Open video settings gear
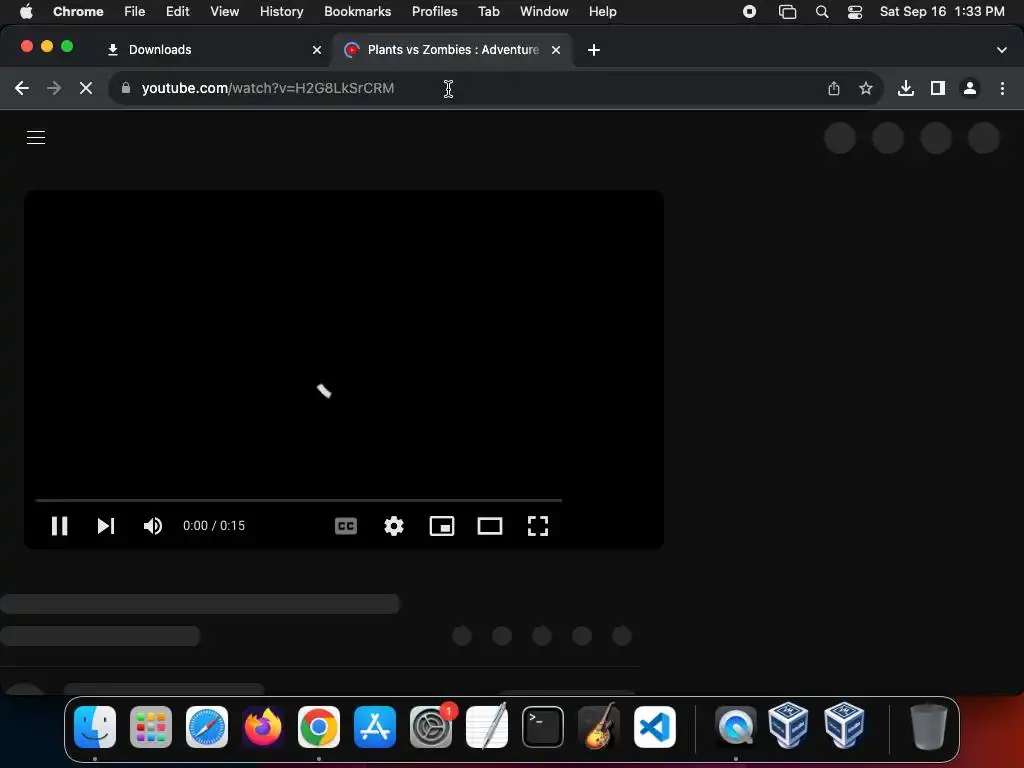The image size is (1024, 768). coord(394,526)
